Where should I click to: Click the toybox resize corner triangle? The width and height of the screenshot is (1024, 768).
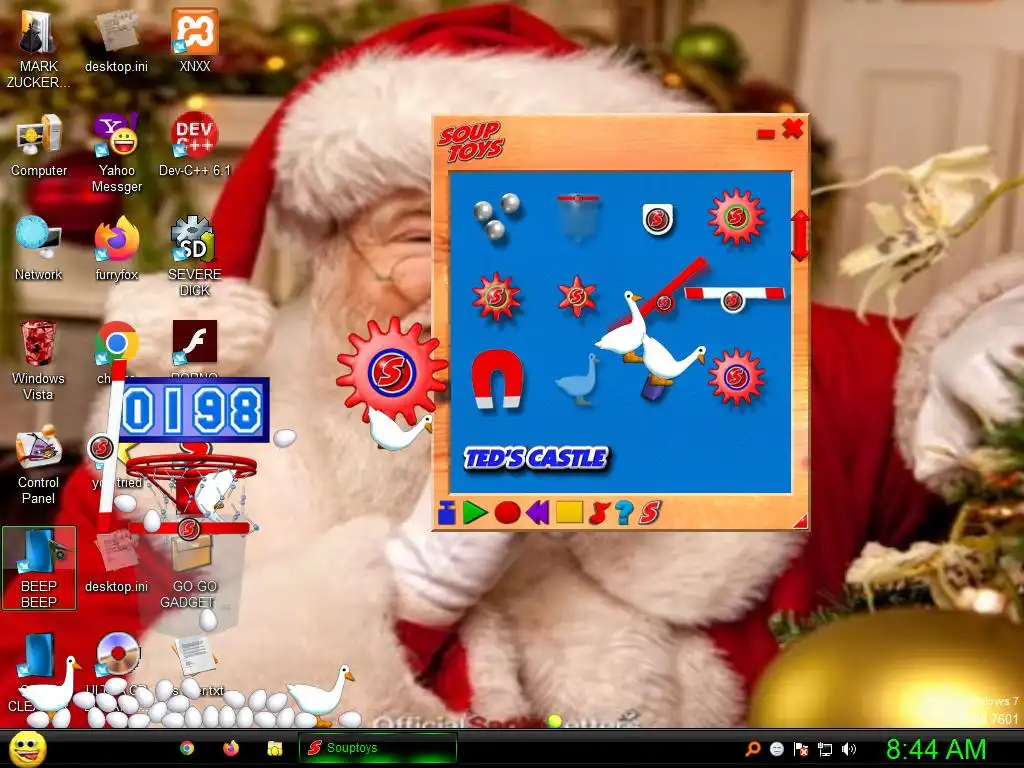point(801,521)
